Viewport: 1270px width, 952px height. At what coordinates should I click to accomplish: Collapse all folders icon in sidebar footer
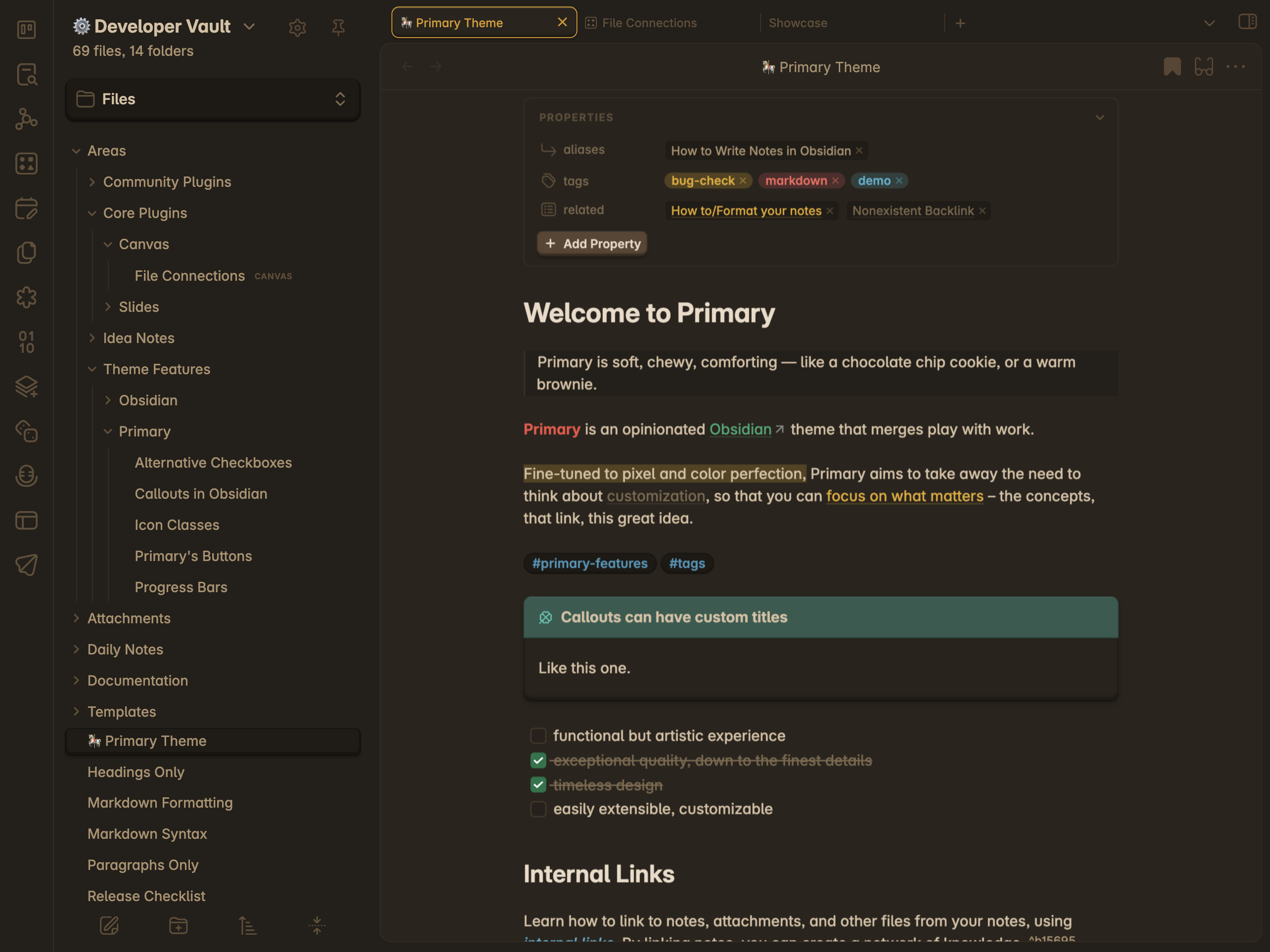(x=317, y=925)
